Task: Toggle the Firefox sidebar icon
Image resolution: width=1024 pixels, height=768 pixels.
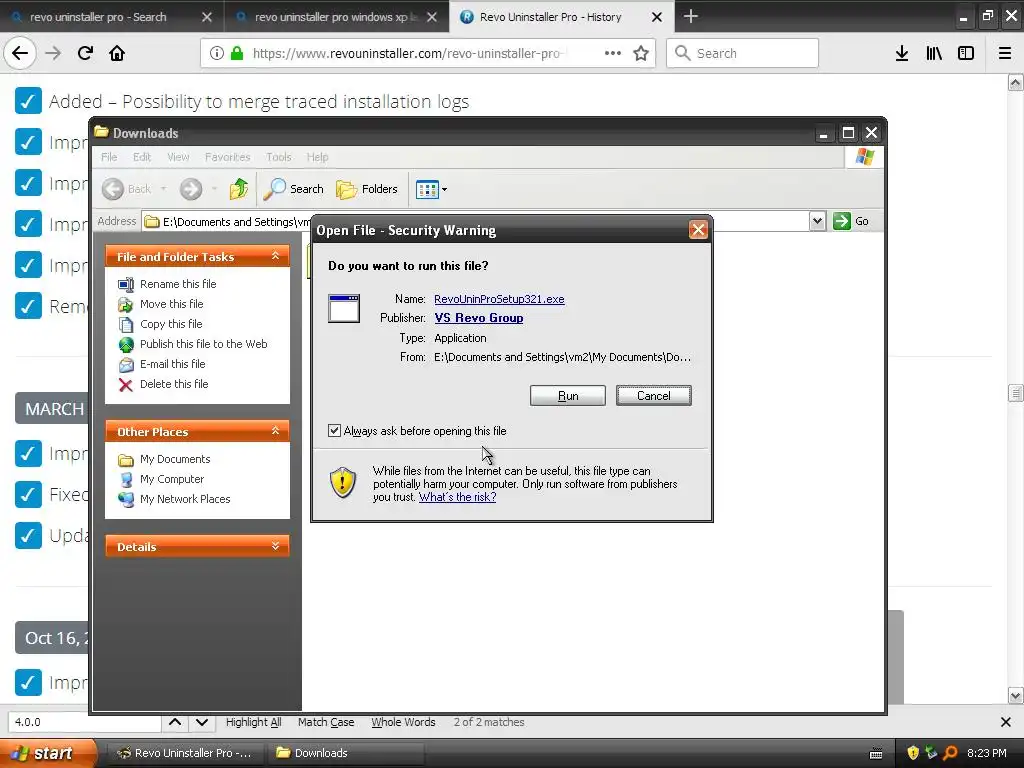Action: tap(966, 54)
